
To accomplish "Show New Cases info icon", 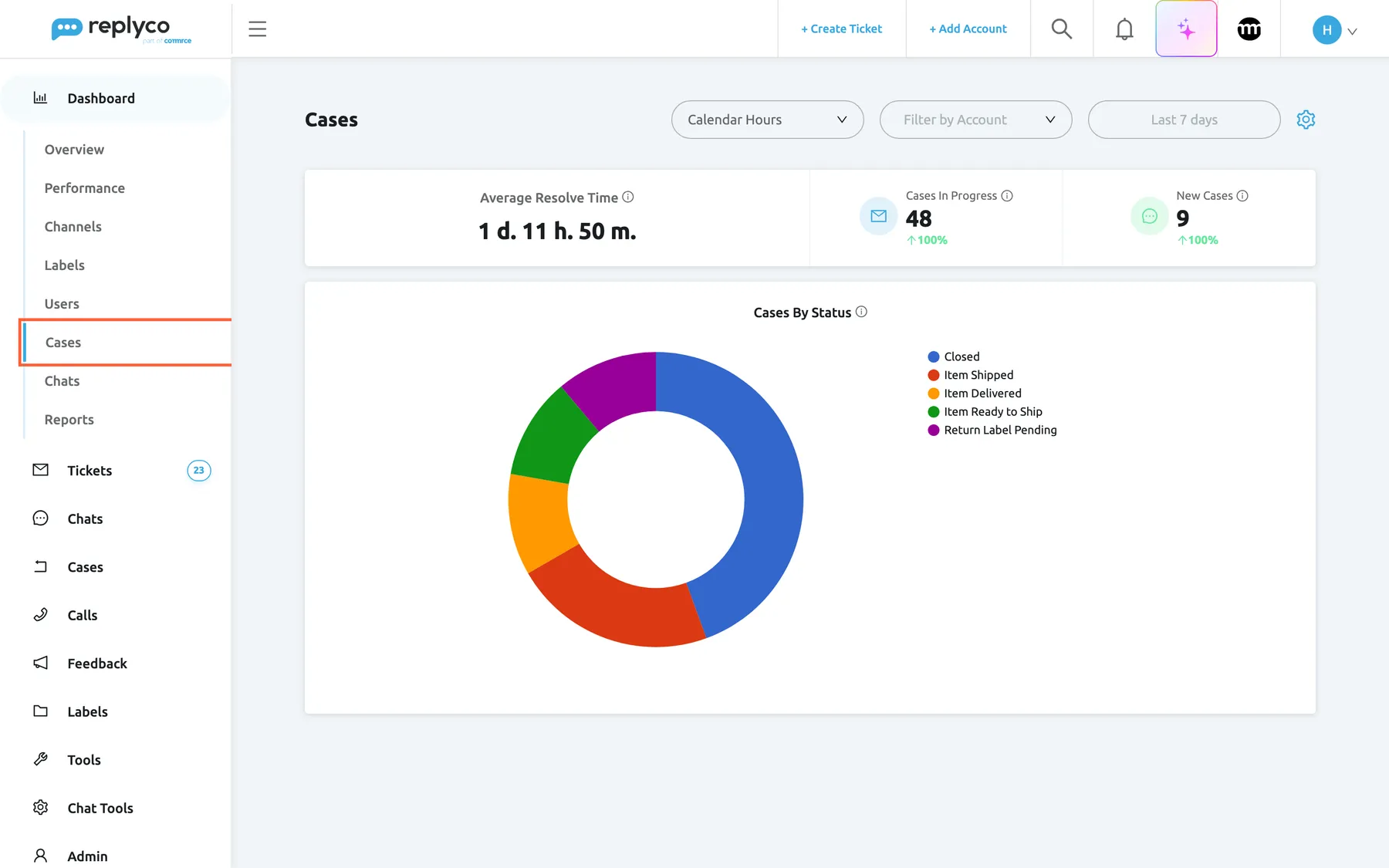I will 1242,196.
